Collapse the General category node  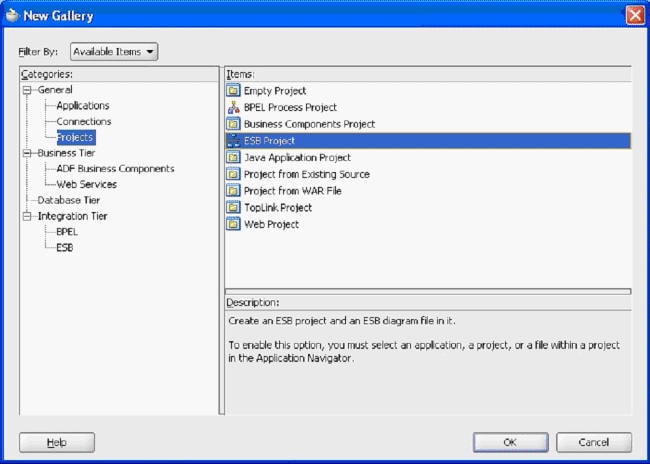pos(27,90)
